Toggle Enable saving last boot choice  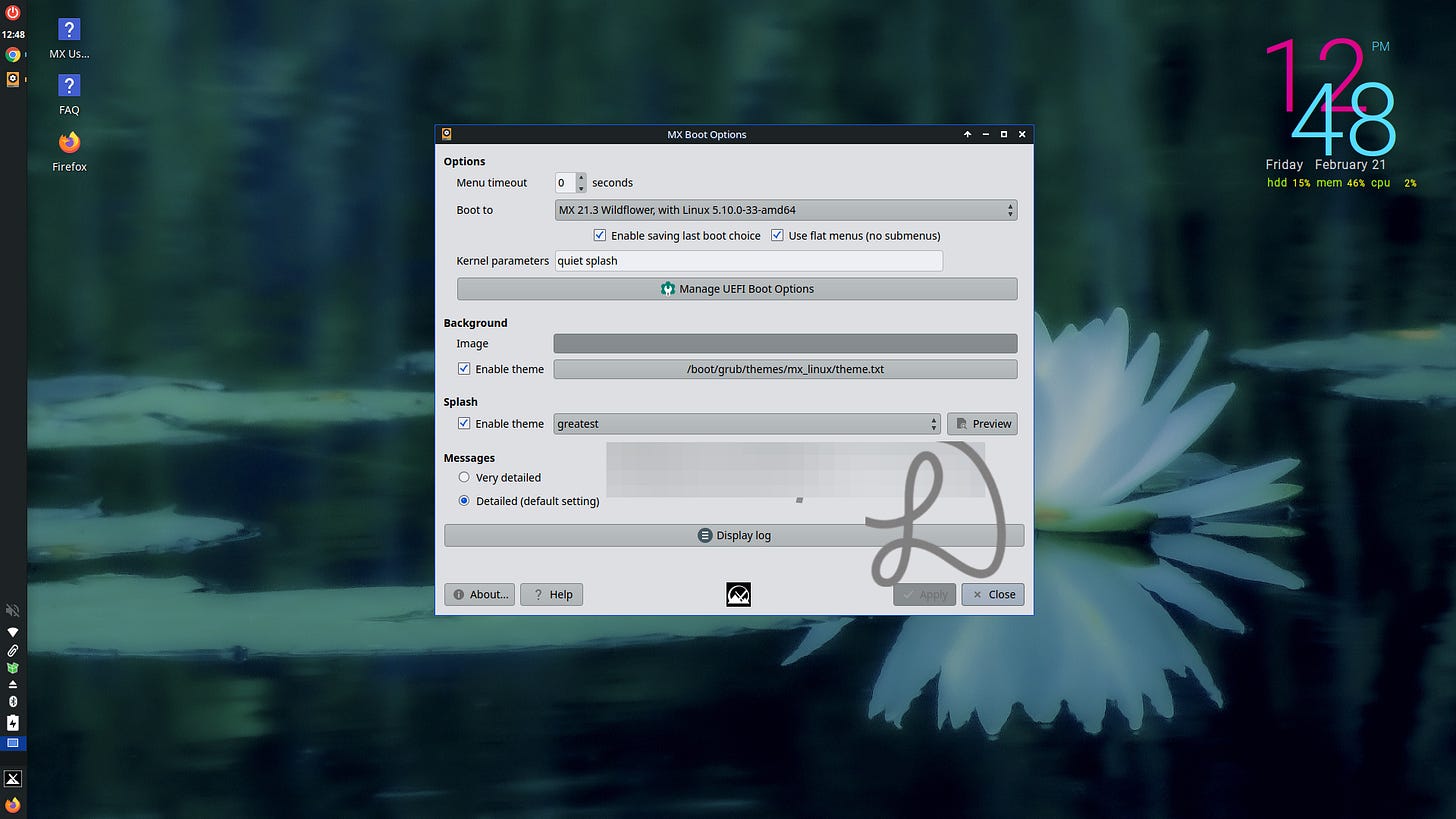pos(600,236)
